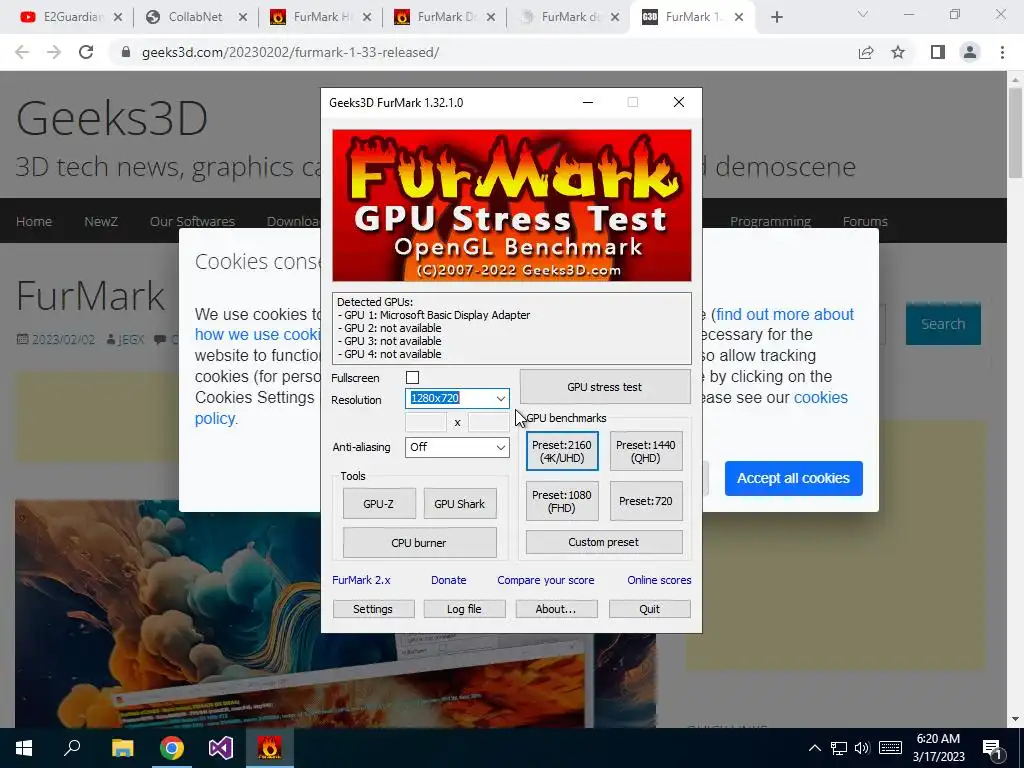Show hidden system tray icons
This screenshot has height=768, width=1024.
click(x=814, y=748)
